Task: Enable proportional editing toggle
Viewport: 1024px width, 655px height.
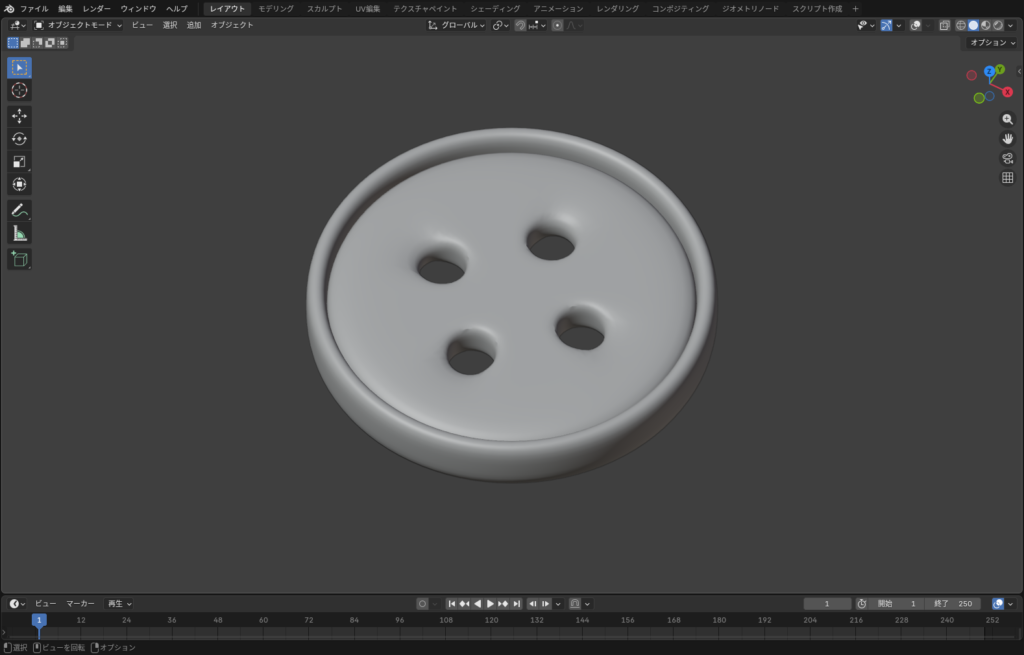Action: click(557, 25)
